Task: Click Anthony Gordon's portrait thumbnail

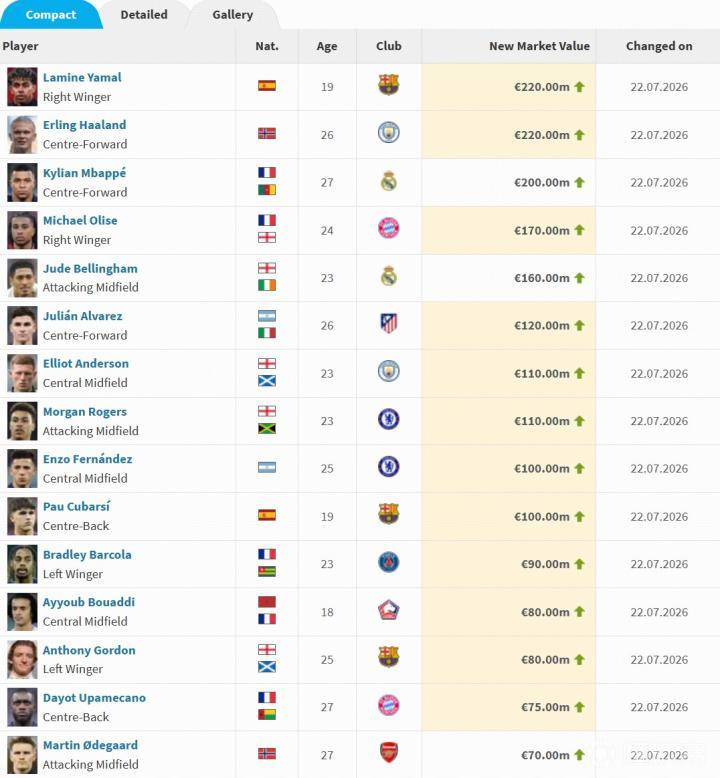Action: click(x=22, y=659)
